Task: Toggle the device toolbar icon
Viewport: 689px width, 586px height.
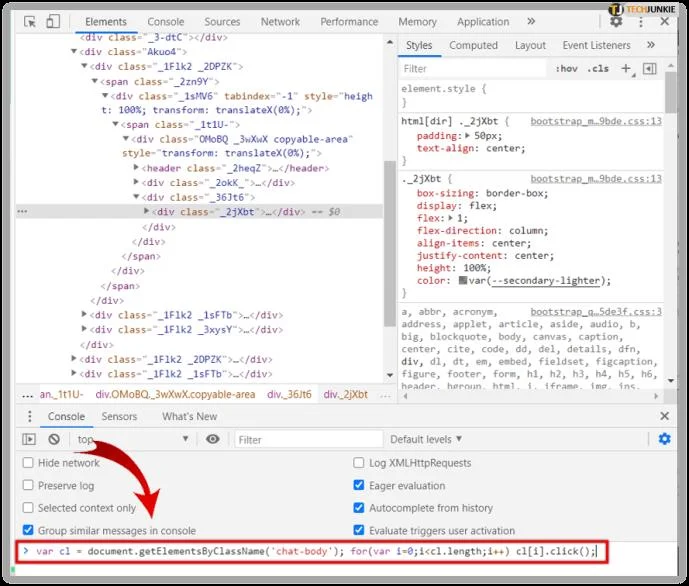Action: click(53, 21)
